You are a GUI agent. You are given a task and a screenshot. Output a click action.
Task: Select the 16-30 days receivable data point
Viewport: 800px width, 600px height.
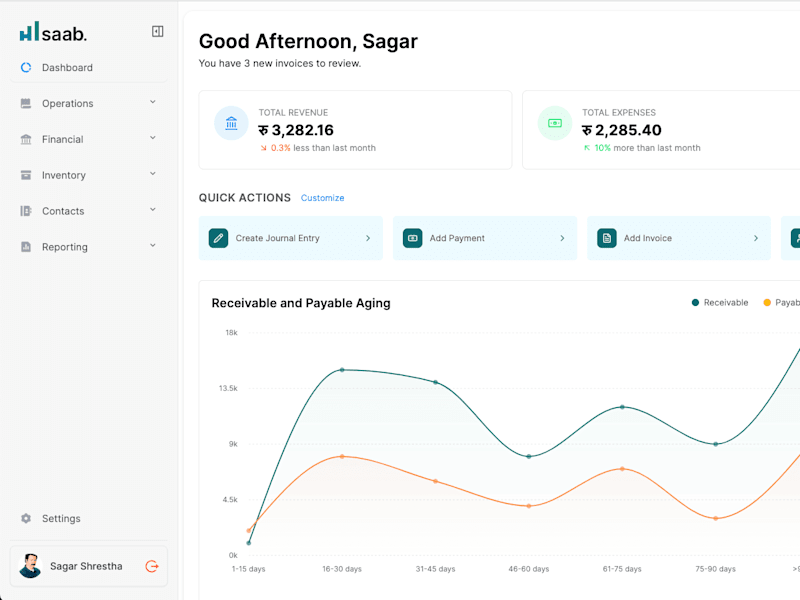(x=342, y=370)
